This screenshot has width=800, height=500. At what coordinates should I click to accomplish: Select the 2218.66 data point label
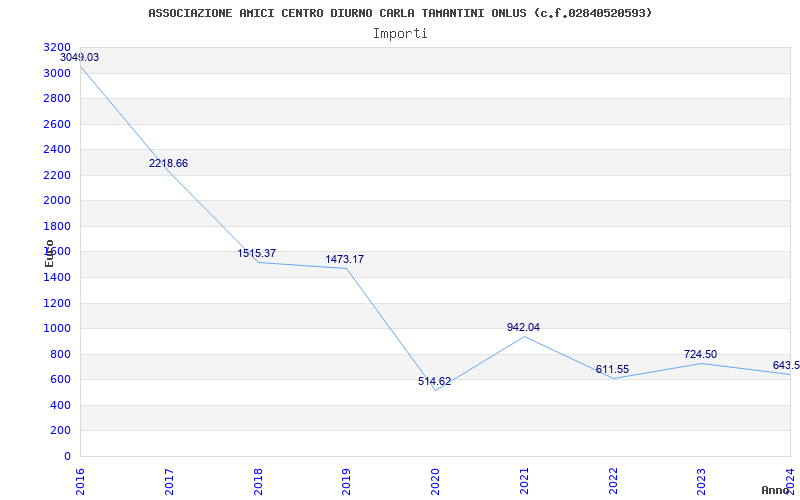(x=168, y=163)
